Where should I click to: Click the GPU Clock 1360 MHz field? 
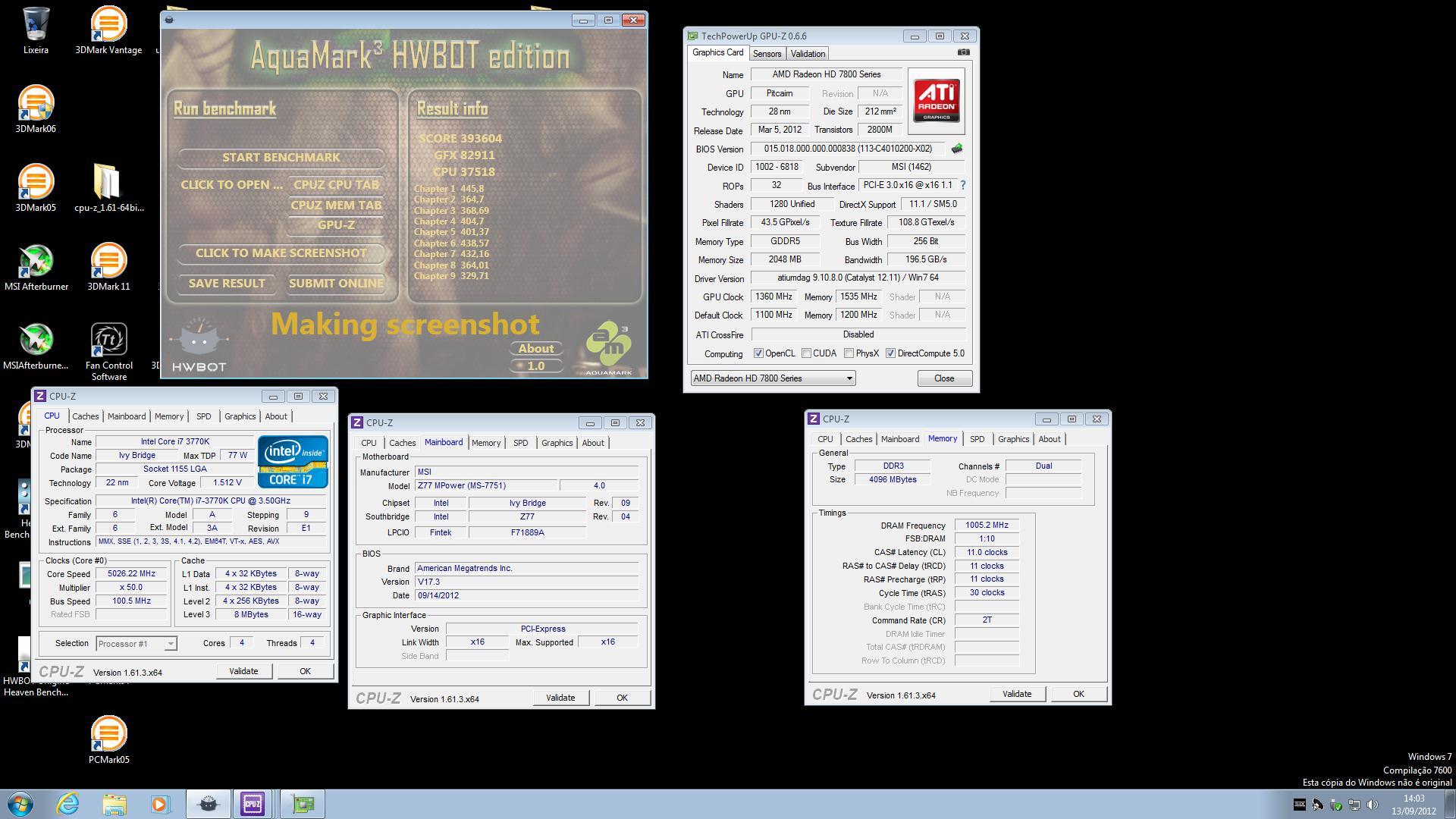pos(773,297)
